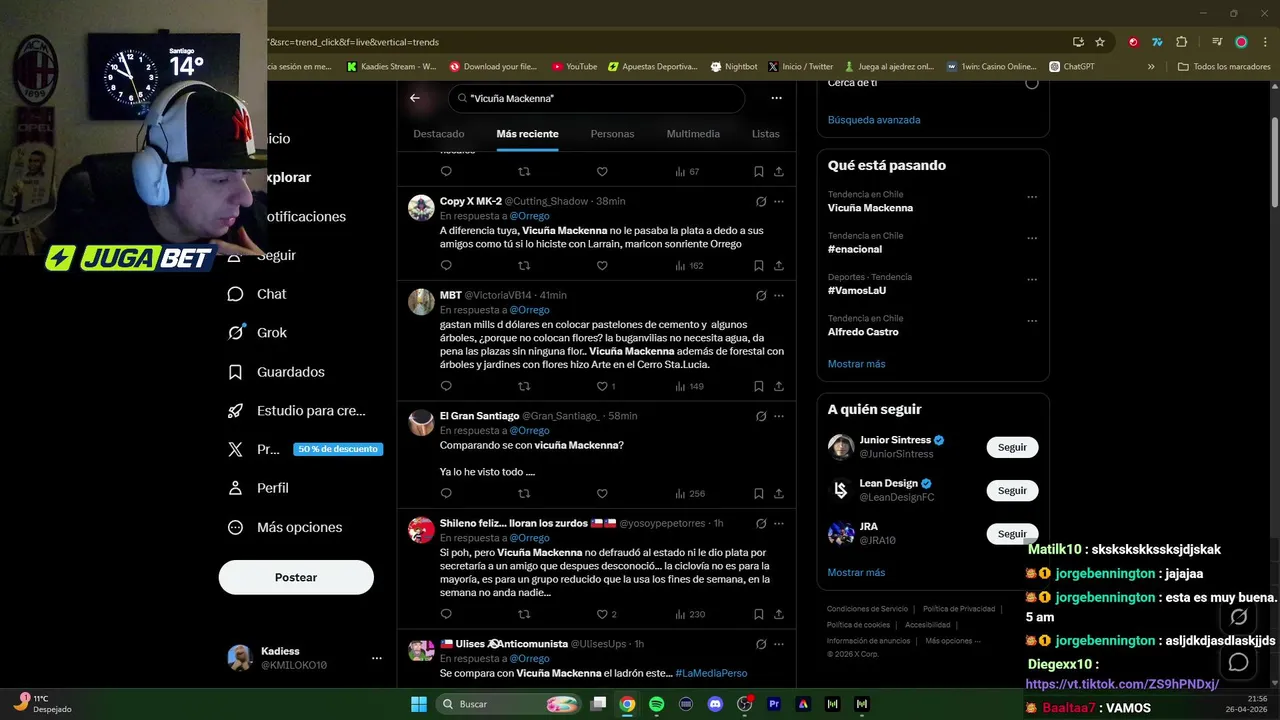
Task: Reply to the Copy X MK-2 post
Action: click(x=446, y=266)
